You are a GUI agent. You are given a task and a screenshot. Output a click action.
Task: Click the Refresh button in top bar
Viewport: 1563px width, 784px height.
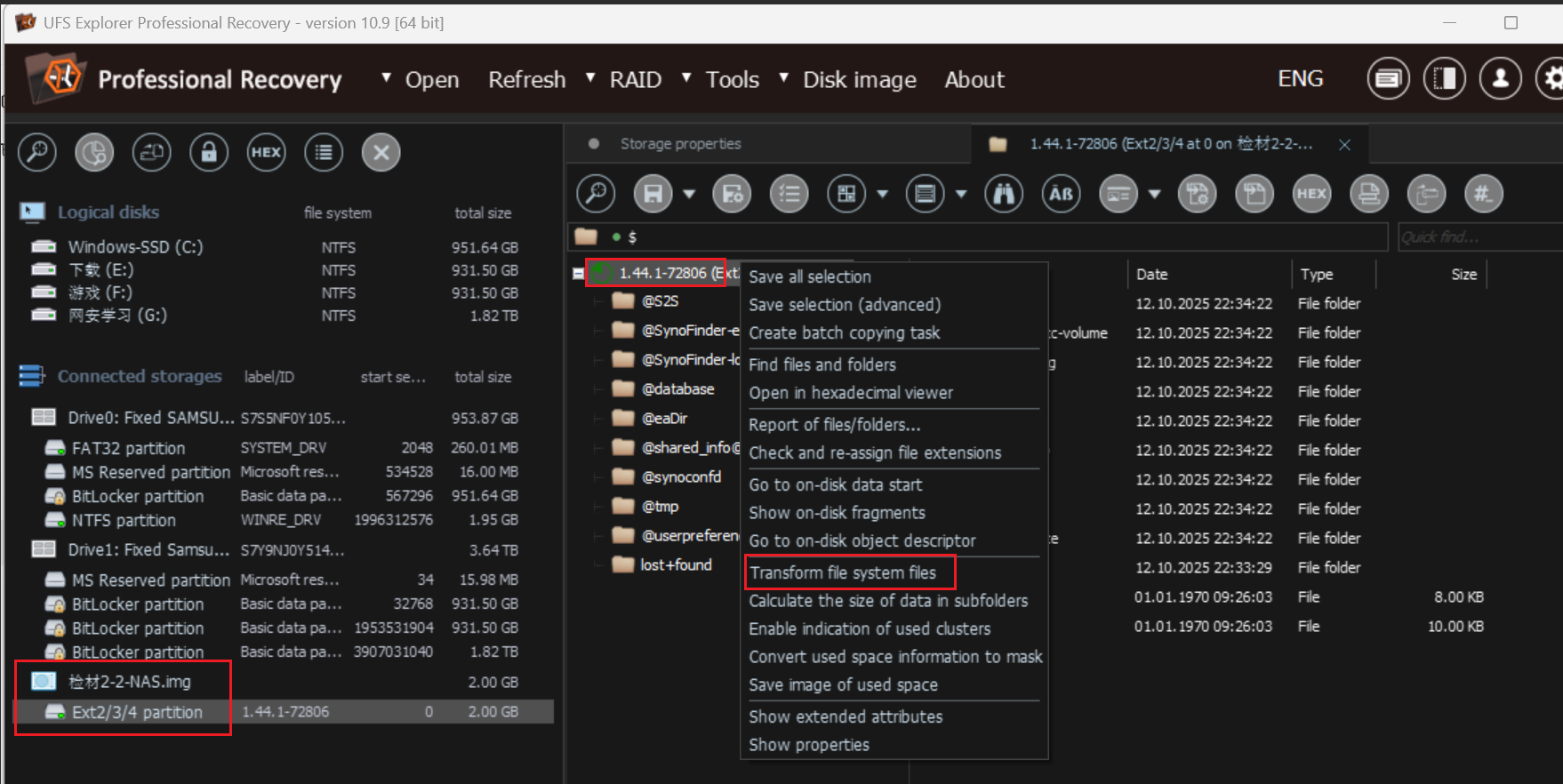point(526,79)
